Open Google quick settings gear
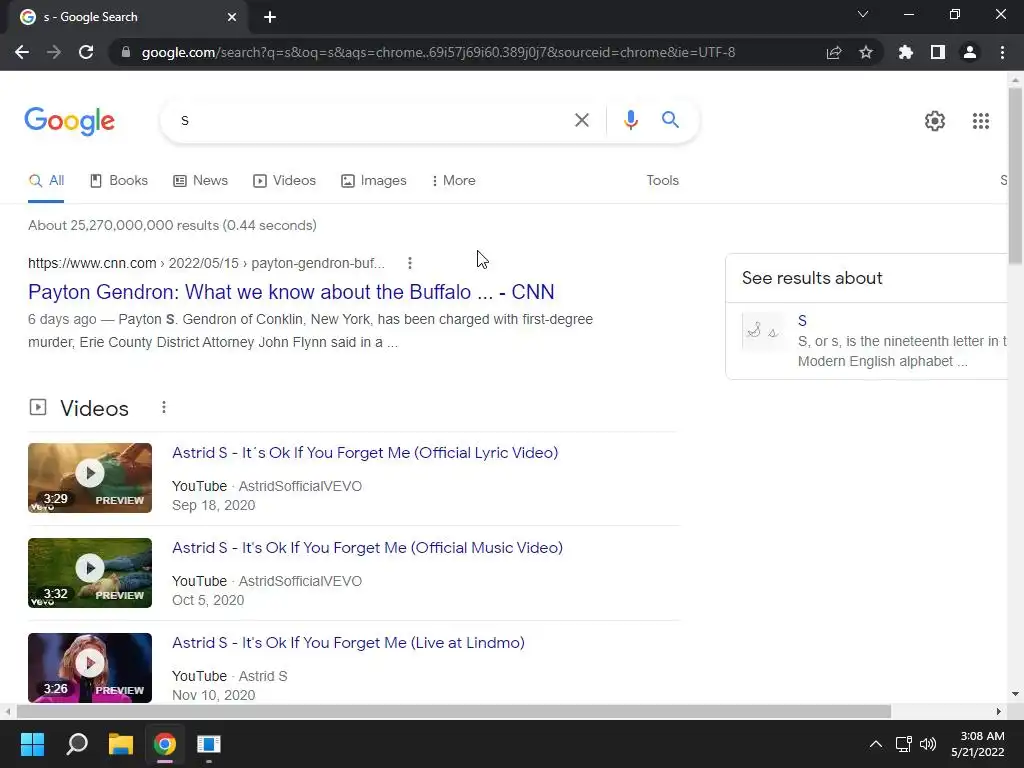 point(935,121)
